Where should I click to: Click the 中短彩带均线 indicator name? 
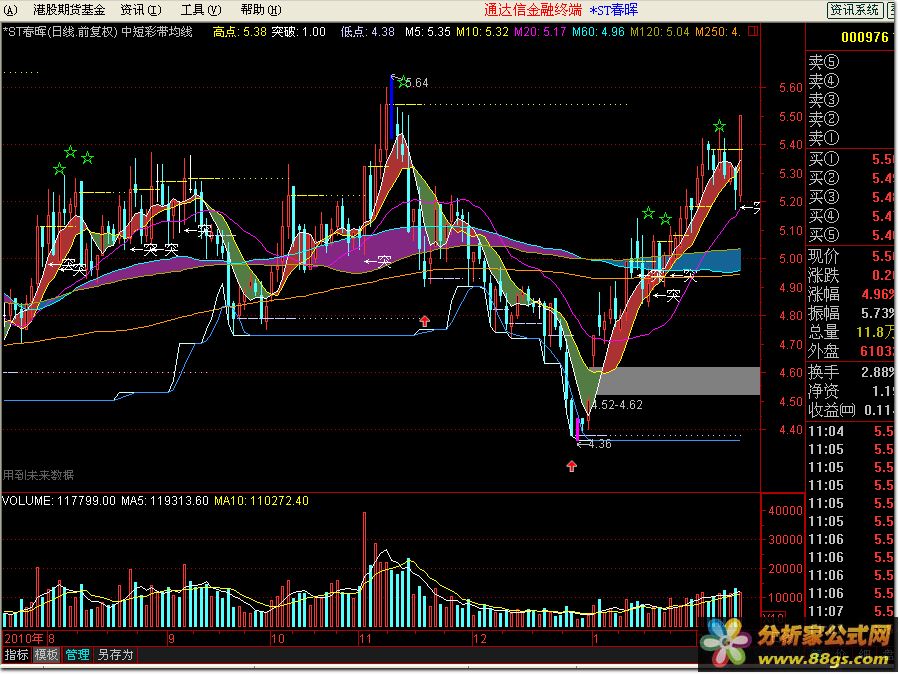pyautogui.click(x=157, y=32)
